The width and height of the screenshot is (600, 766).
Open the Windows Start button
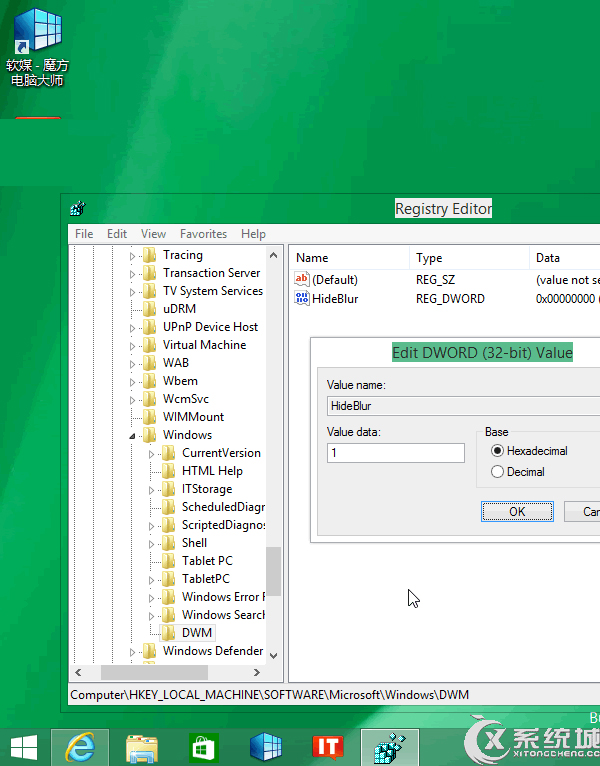click(x=24, y=747)
